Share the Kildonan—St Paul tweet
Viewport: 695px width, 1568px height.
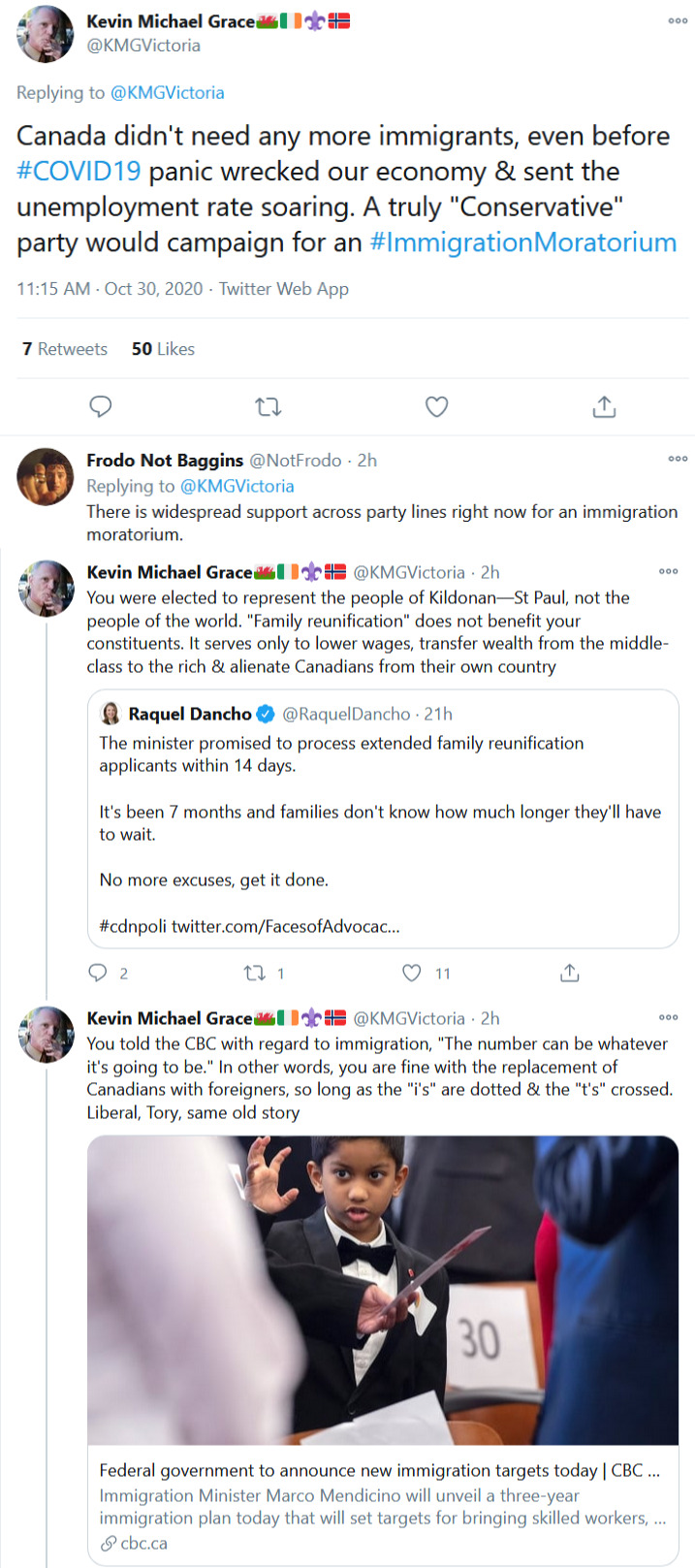(570, 973)
